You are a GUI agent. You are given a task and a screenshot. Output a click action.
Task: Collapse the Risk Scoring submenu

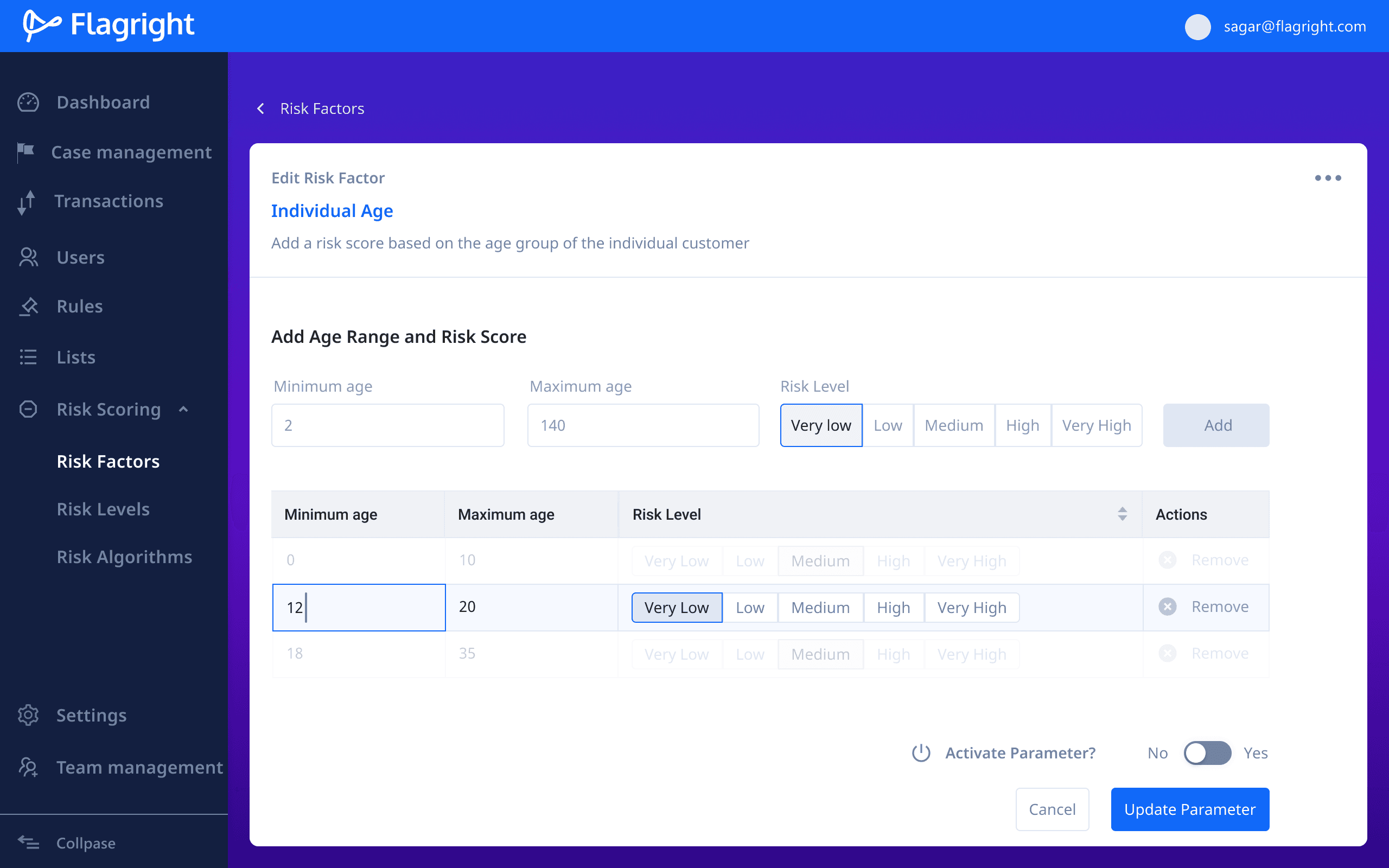click(184, 409)
